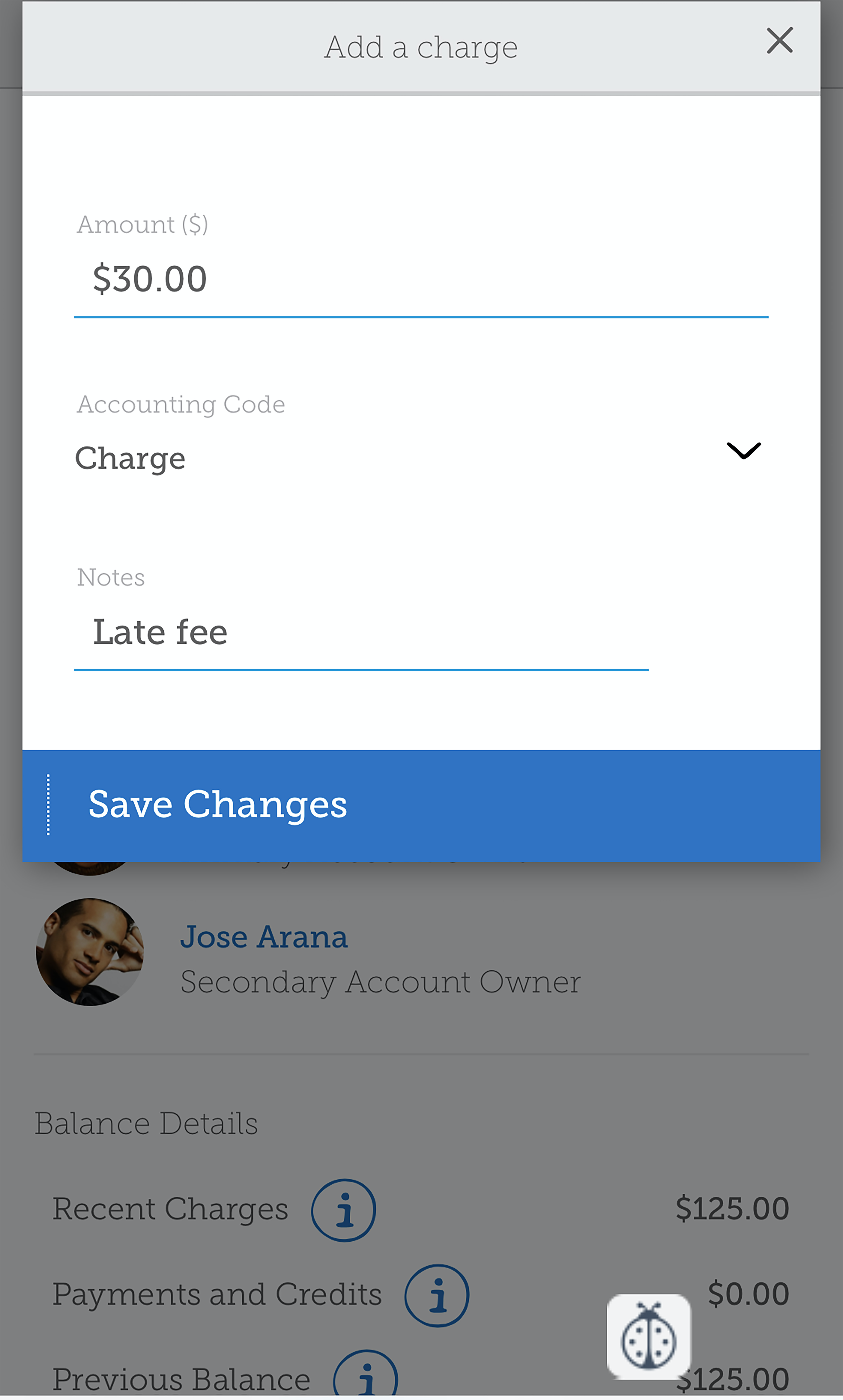Click the Recent Charges $125.00 amount
The image size is (843, 1400).
click(732, 1208)
